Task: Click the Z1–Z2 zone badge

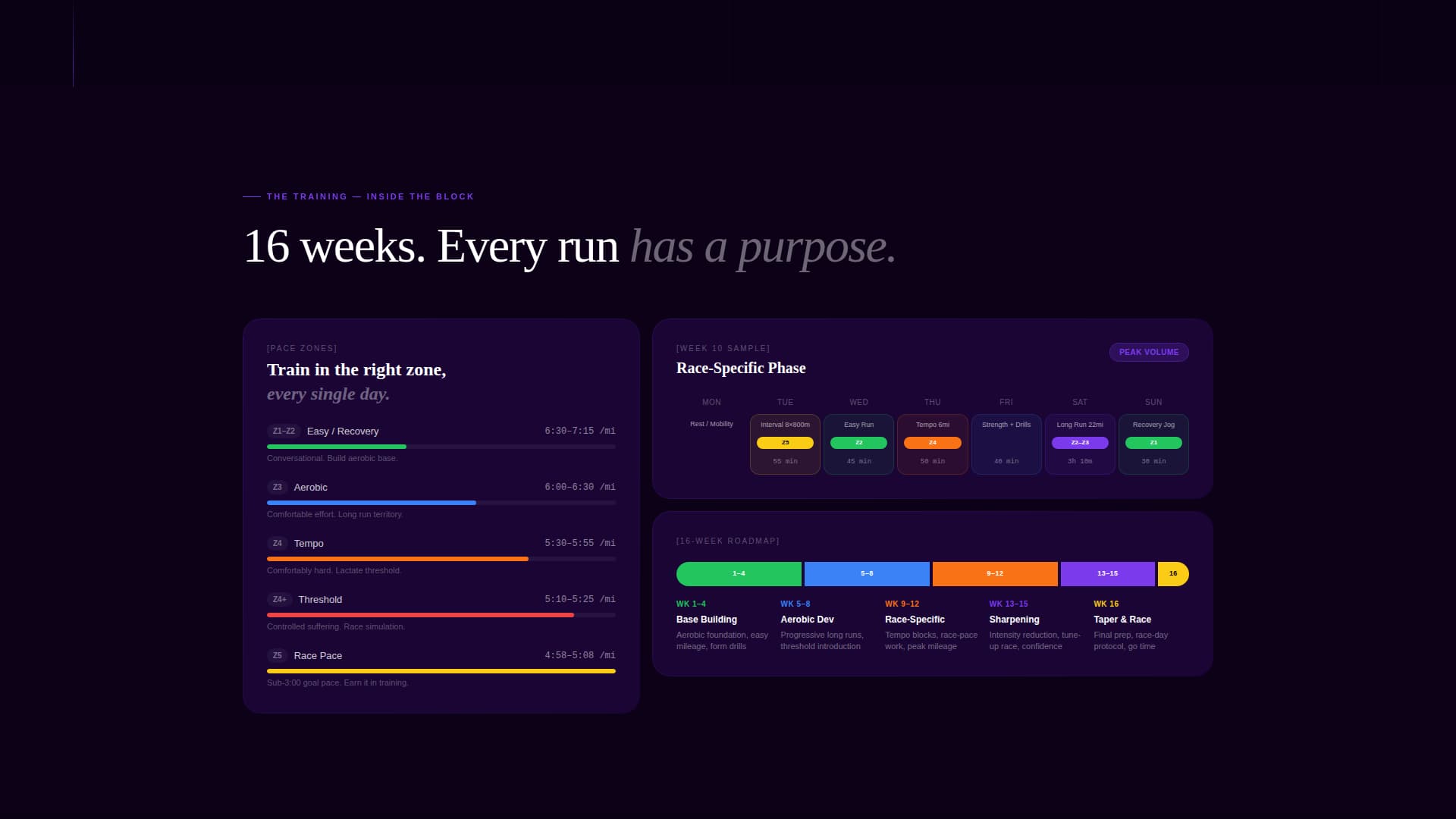Action: [x=284, y=431]
